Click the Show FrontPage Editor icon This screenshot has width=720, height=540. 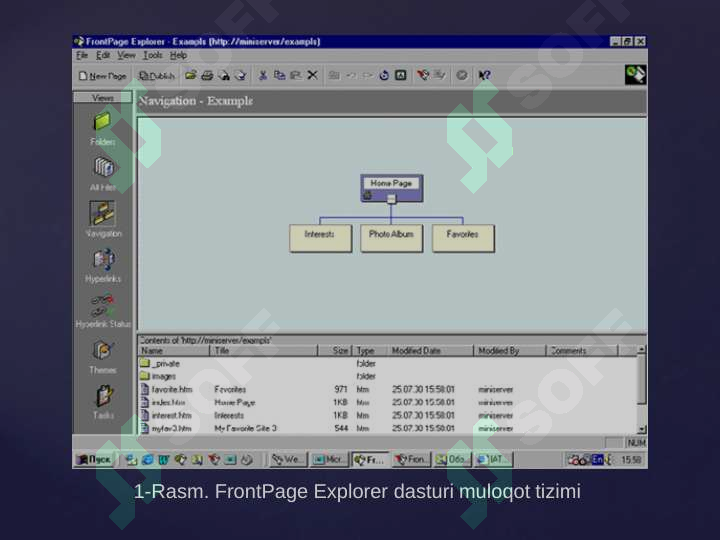click(423, 75)
